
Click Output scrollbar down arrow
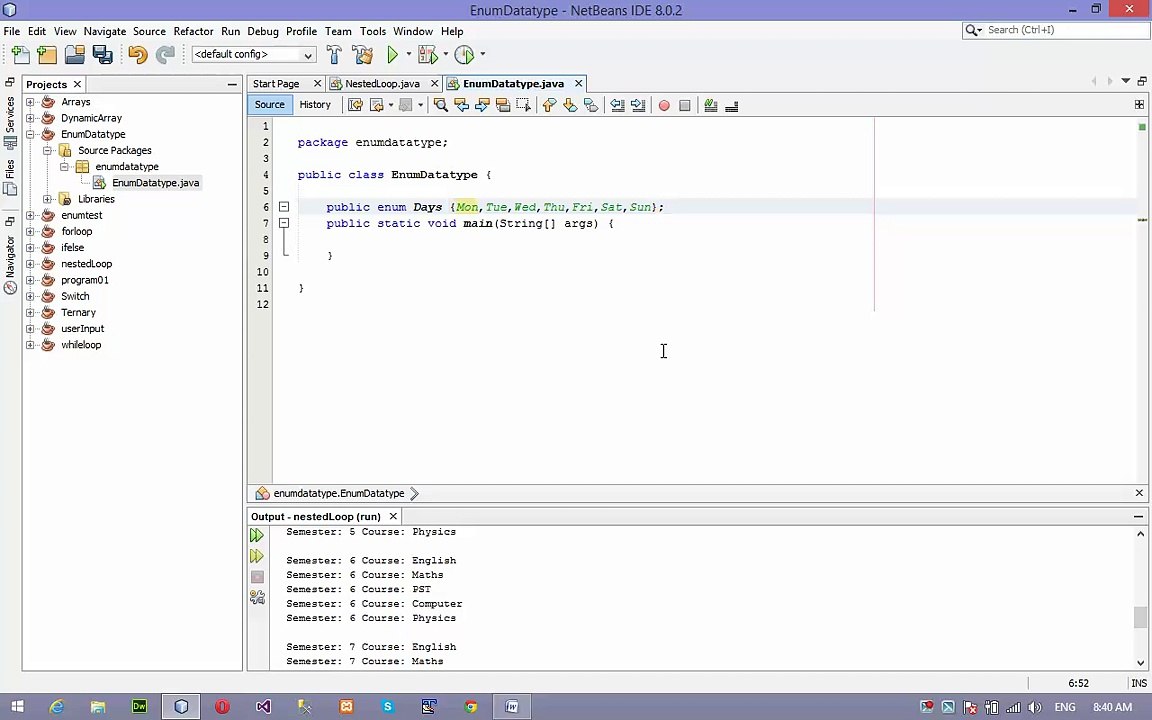pos(1140,663)
